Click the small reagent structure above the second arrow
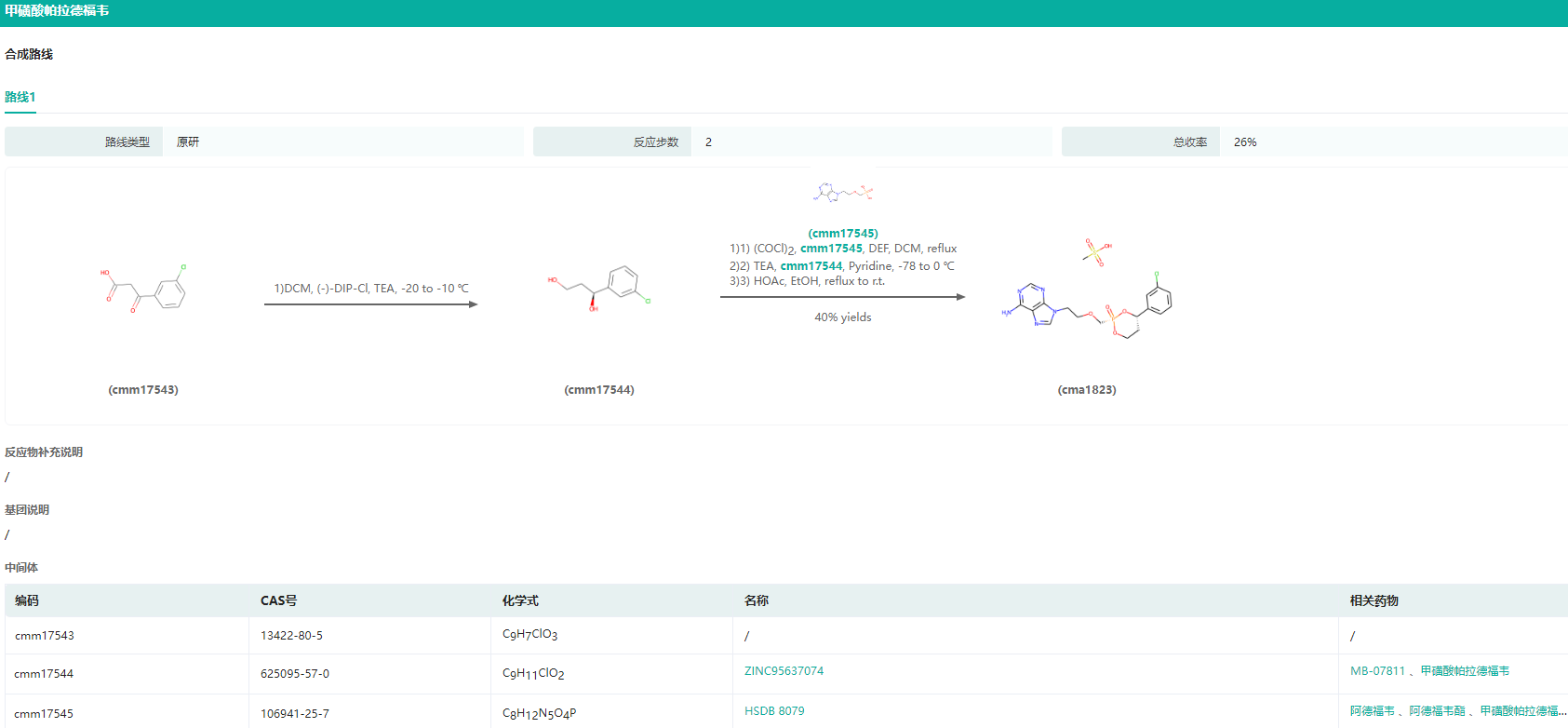Screen dimensions: 1568x728 pos(842,193)
